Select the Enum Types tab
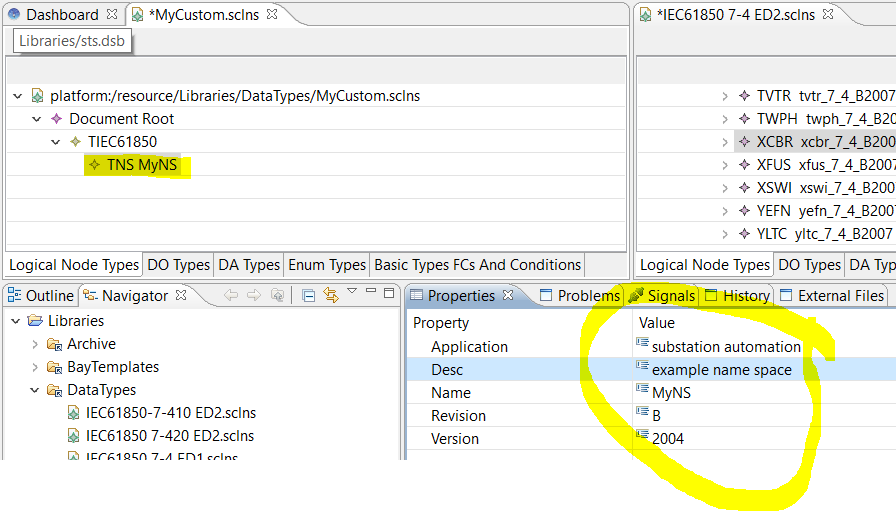Image resolution: width=896 pixels, height=511 pixels. tap(327, 265)
